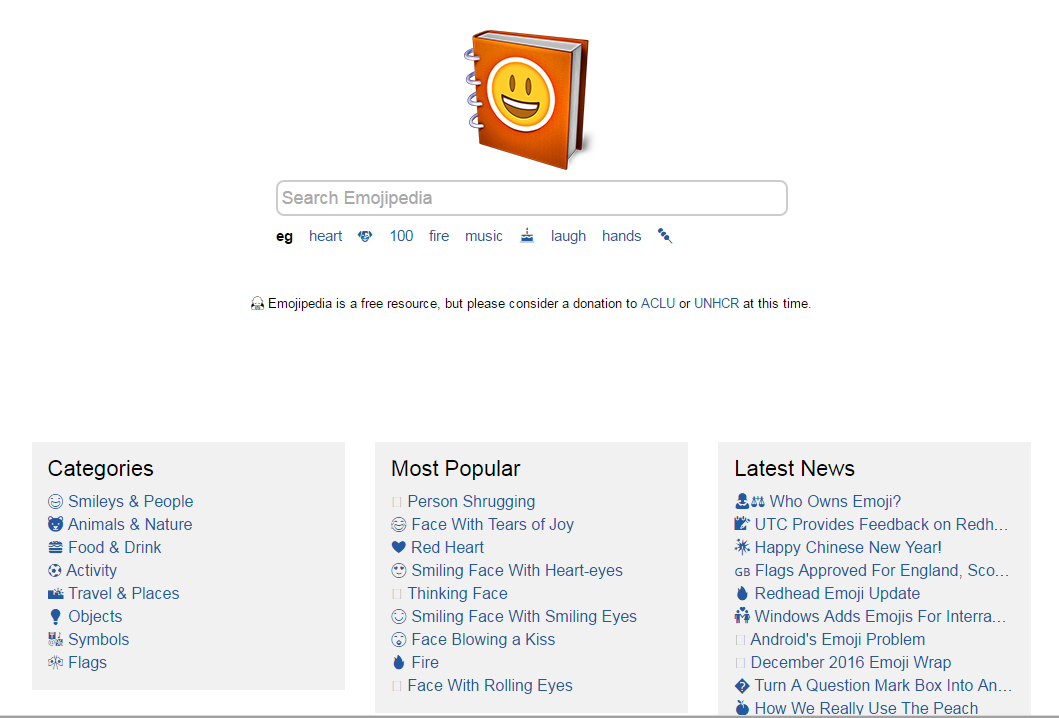
Task: Read Happy Chinese New Year article
Action: click(848, 548)
